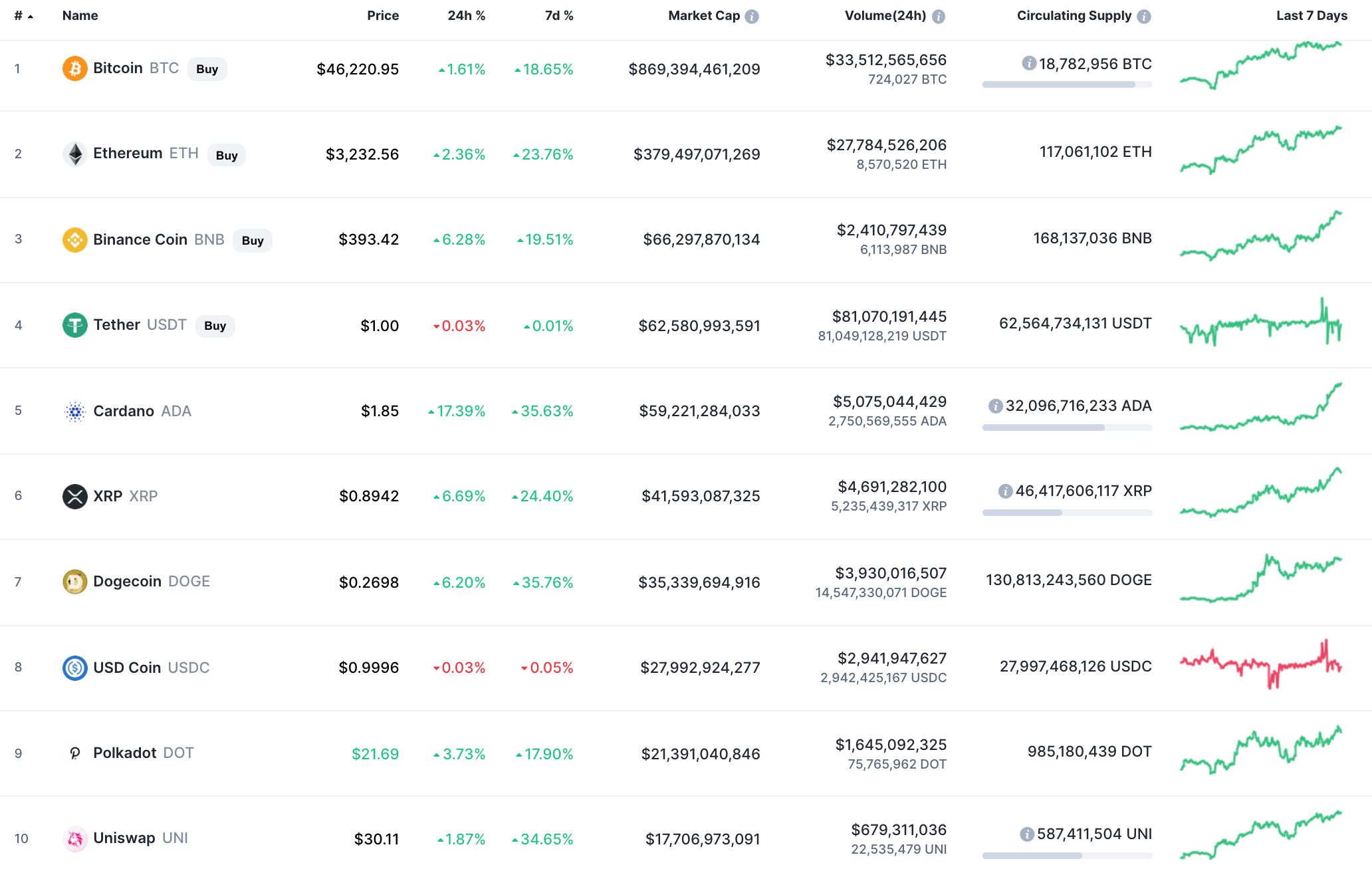Screen dimensions: 1372x871
Task: Sort by the 24h % column header
Action: [x=466, y=16]
